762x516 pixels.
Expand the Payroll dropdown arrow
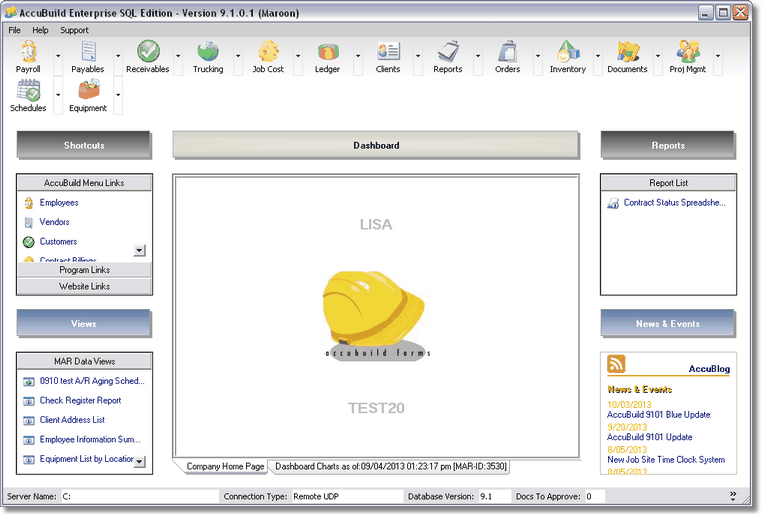coord(58,56)
